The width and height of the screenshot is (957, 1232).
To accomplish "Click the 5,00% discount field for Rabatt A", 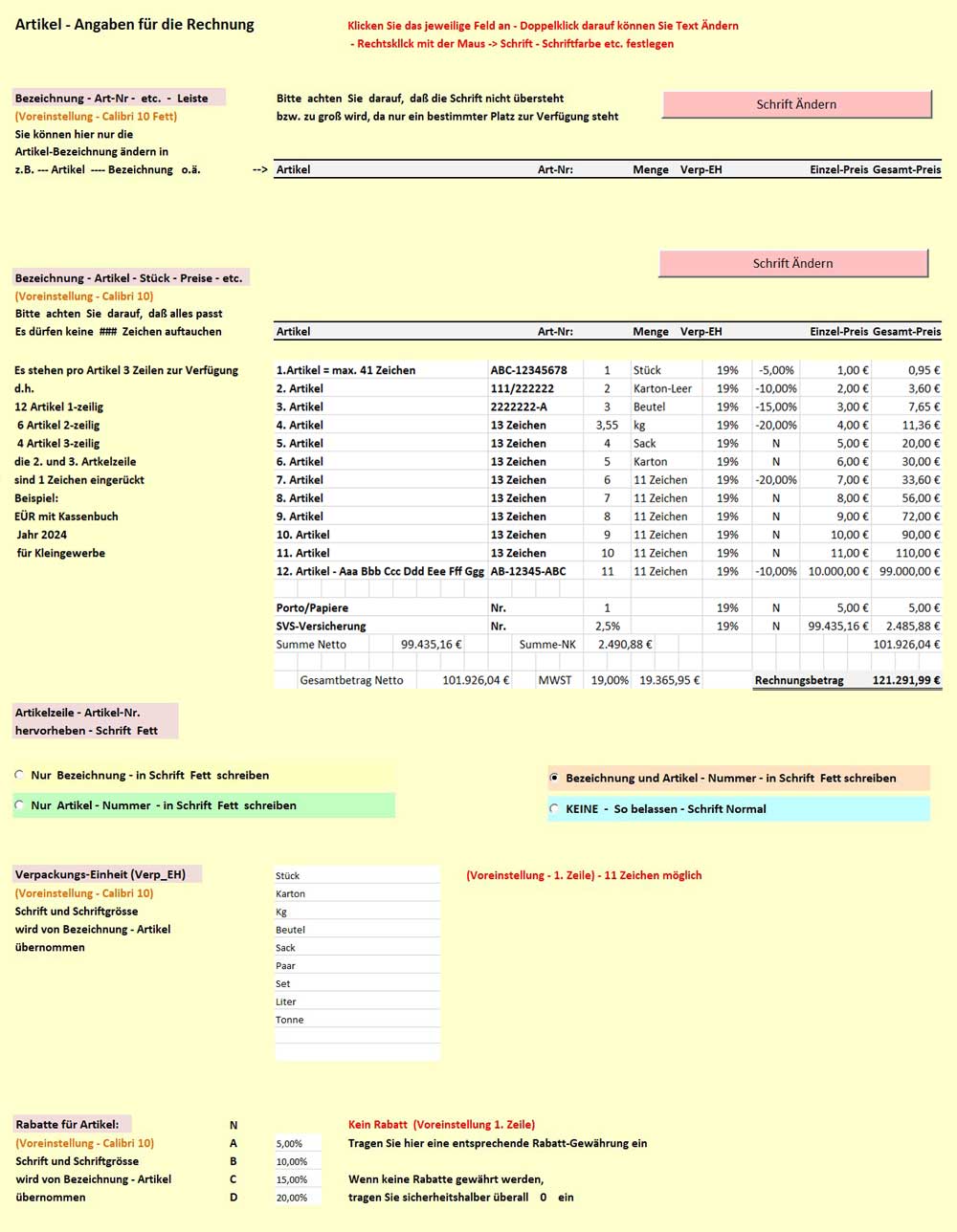I will click(298, 1144).
